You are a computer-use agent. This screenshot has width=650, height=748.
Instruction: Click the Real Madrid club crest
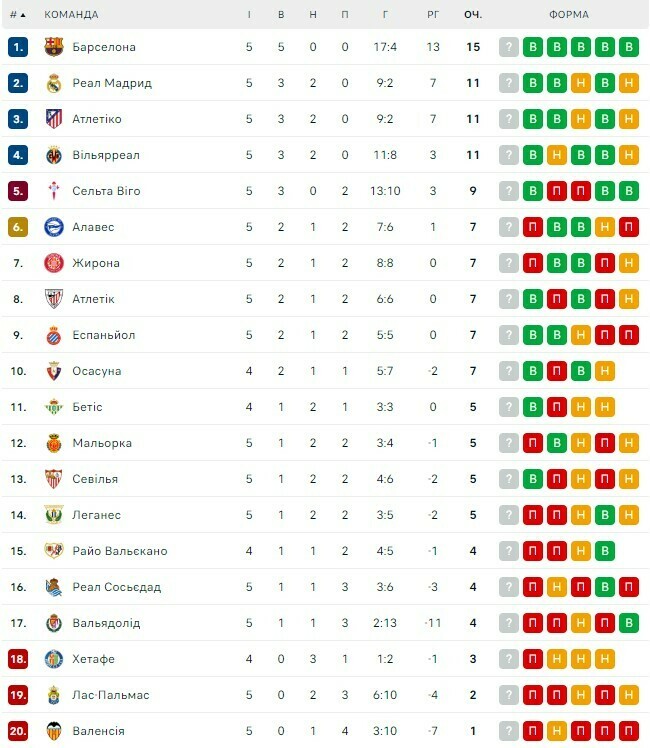click(54, 83)
